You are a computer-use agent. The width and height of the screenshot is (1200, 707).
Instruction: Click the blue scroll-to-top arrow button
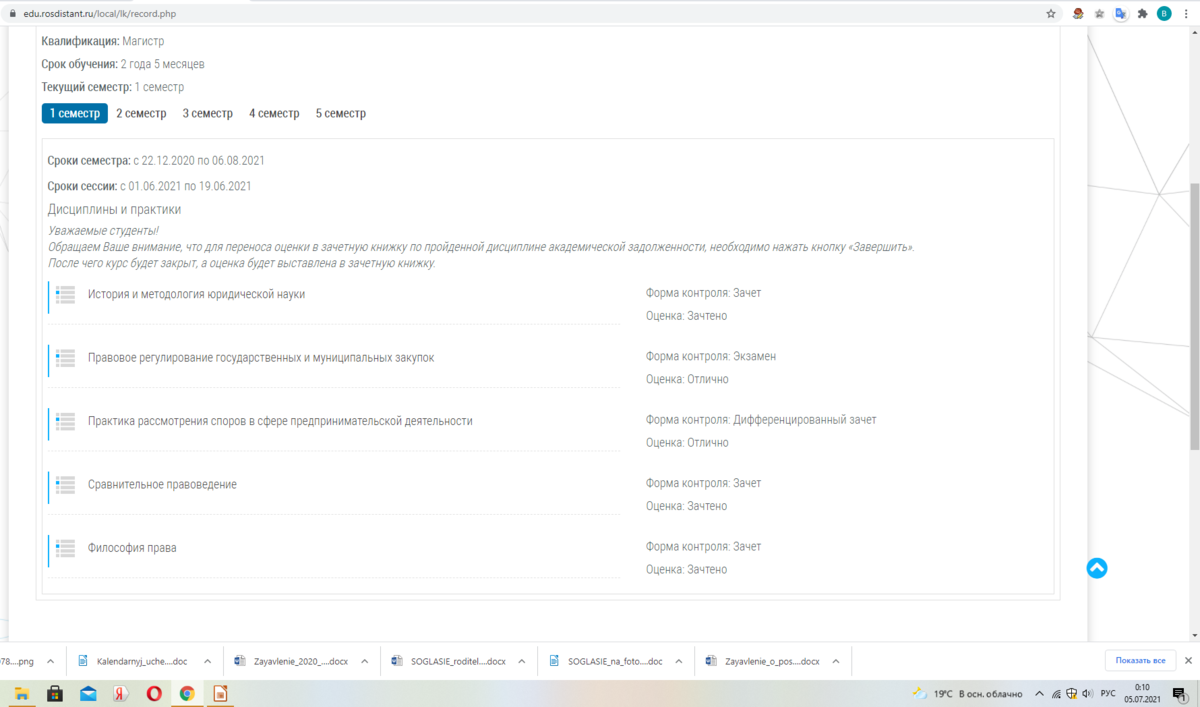(1097, 568)
